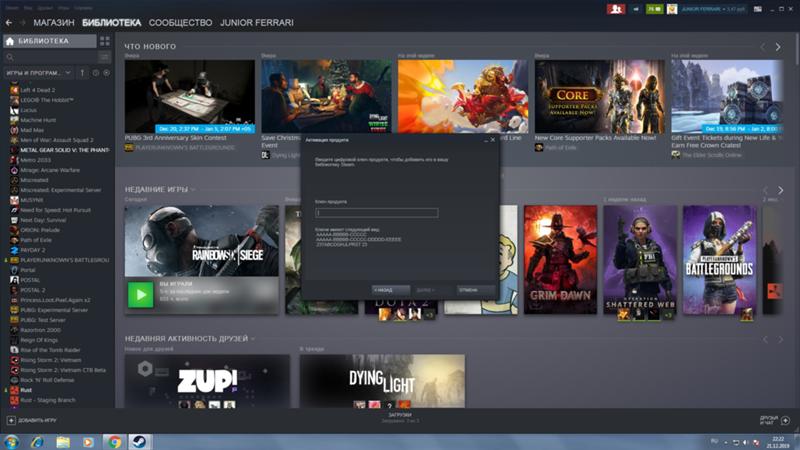The image size is (800, 450).
Task: Select Rust in the game list
Action: click(26, 390)
